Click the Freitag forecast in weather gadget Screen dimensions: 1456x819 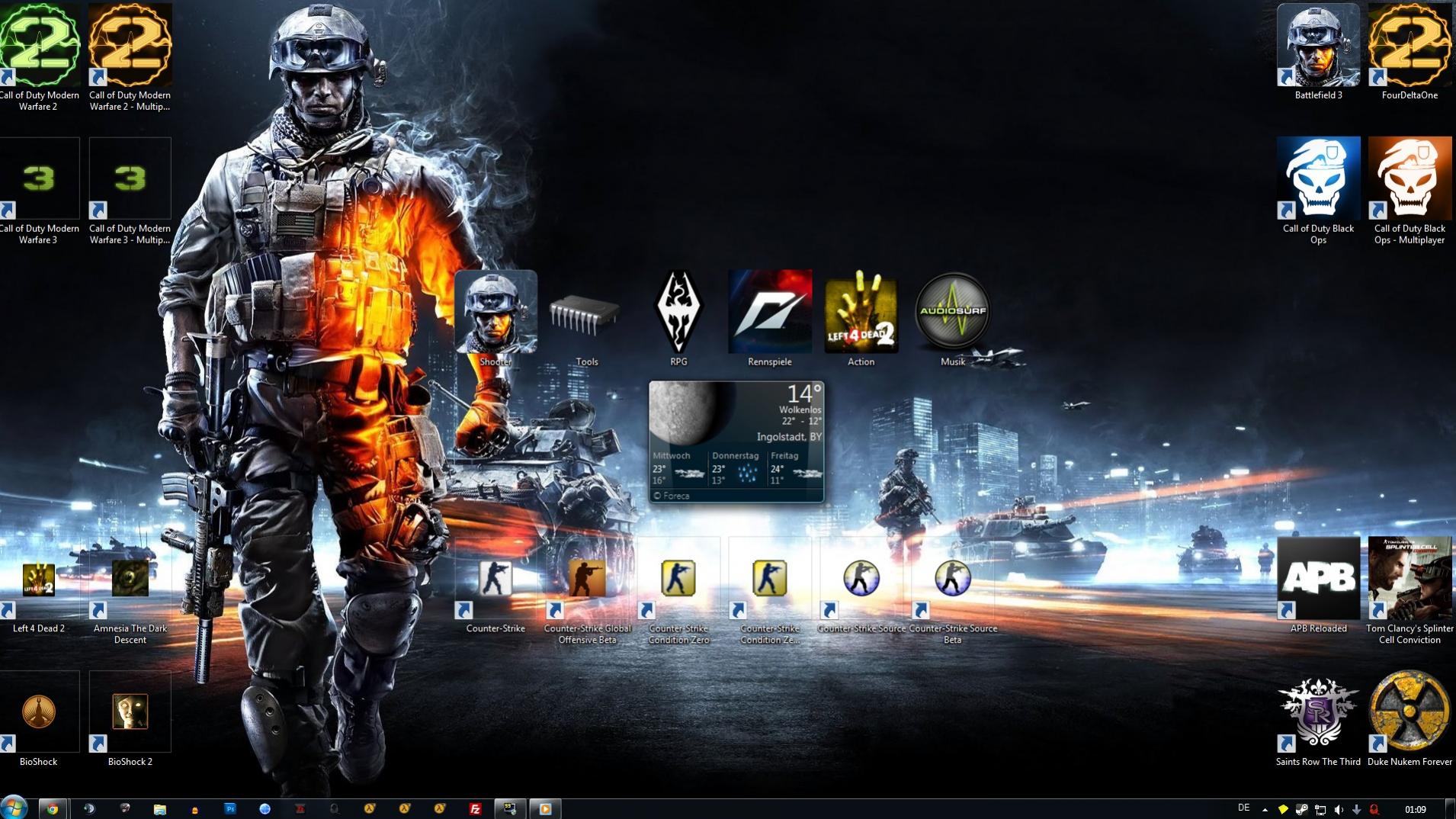(x=796, y=467)
